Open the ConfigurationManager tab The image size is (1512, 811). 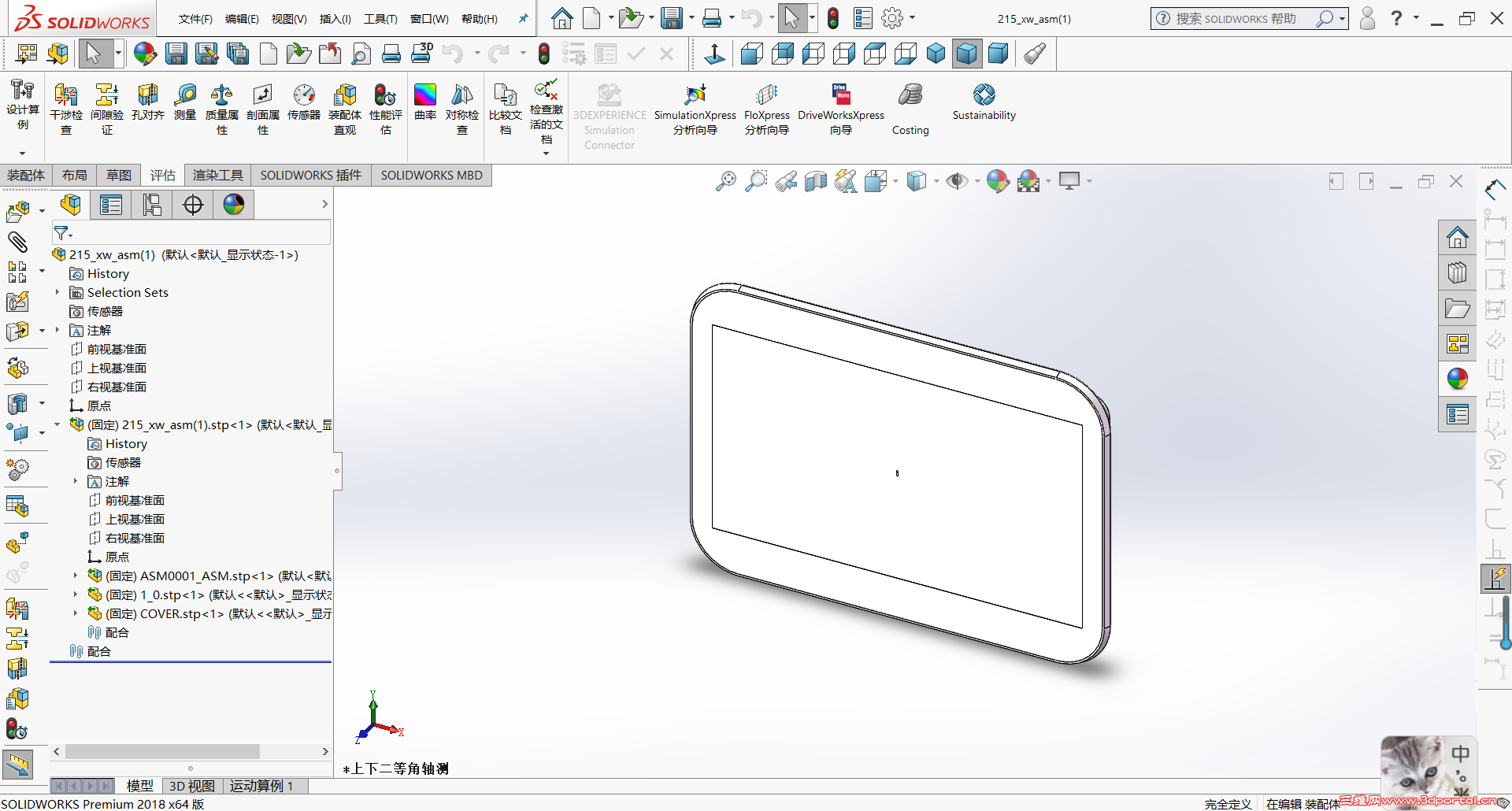[152, 205]
